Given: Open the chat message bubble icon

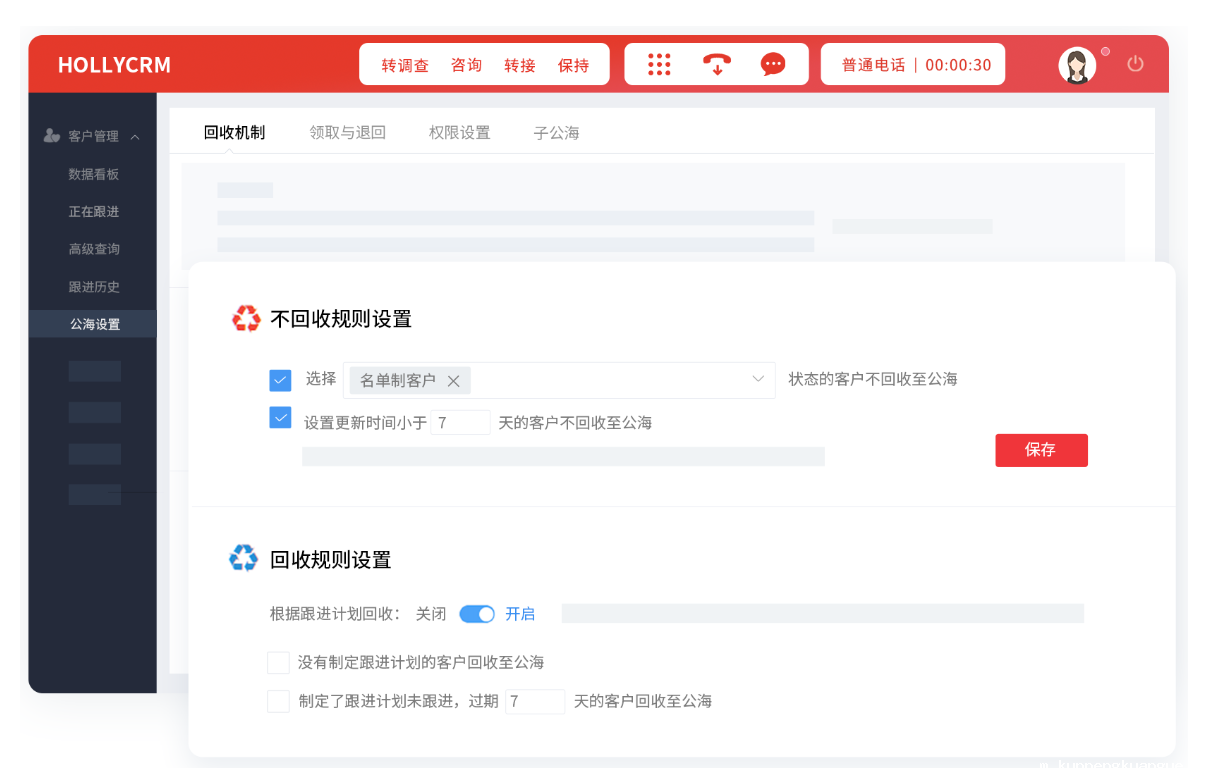Looking at the screenshot, I should coord(773,64).
